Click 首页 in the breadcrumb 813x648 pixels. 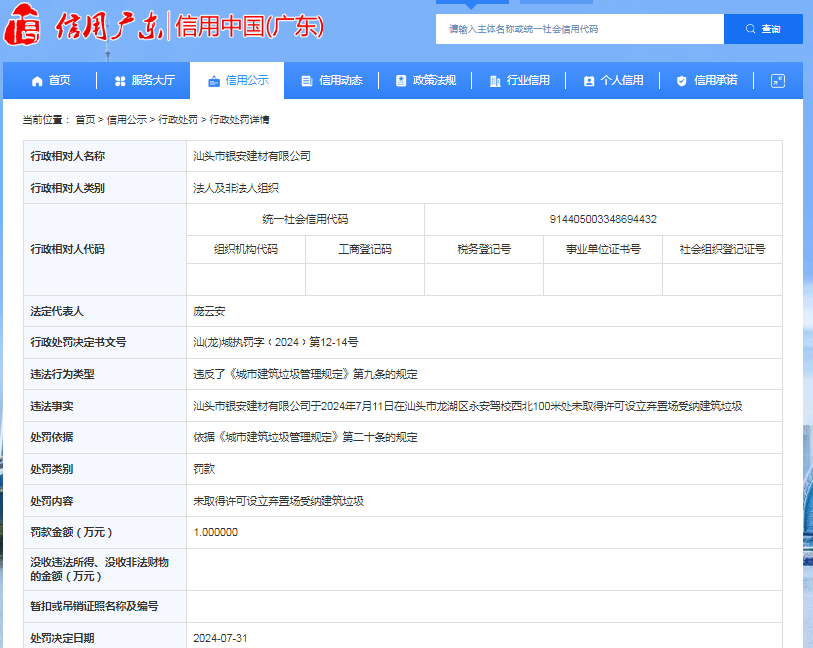pyautogui.click(x=85, y=120)
